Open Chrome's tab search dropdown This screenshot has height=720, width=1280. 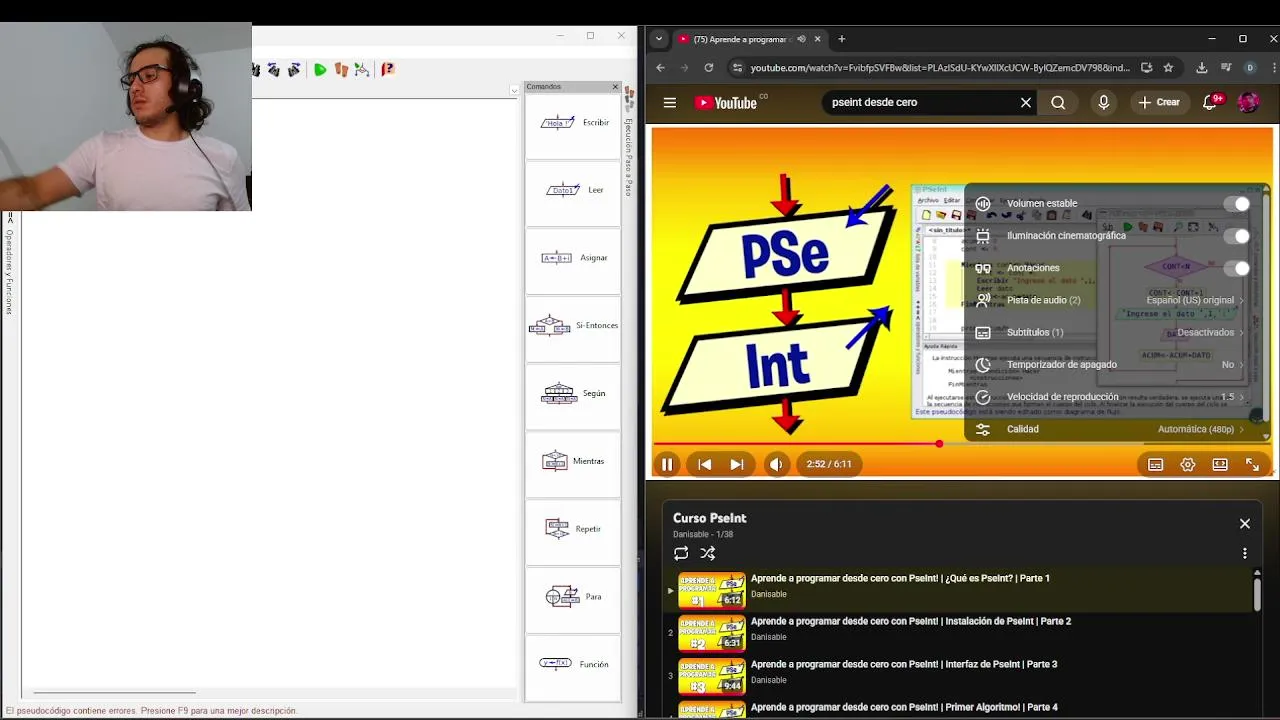click(658, 39)
